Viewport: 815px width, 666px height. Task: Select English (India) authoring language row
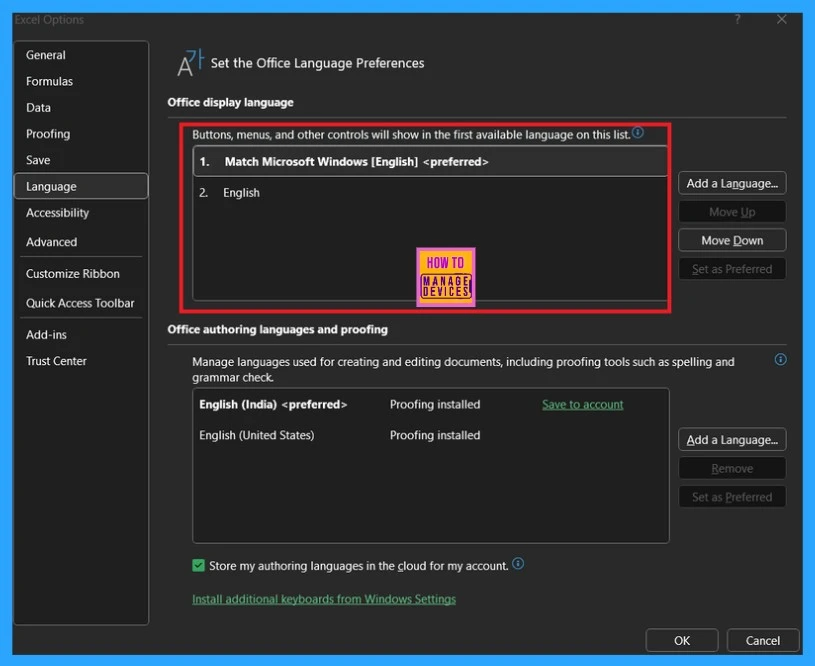pos(430,404)
